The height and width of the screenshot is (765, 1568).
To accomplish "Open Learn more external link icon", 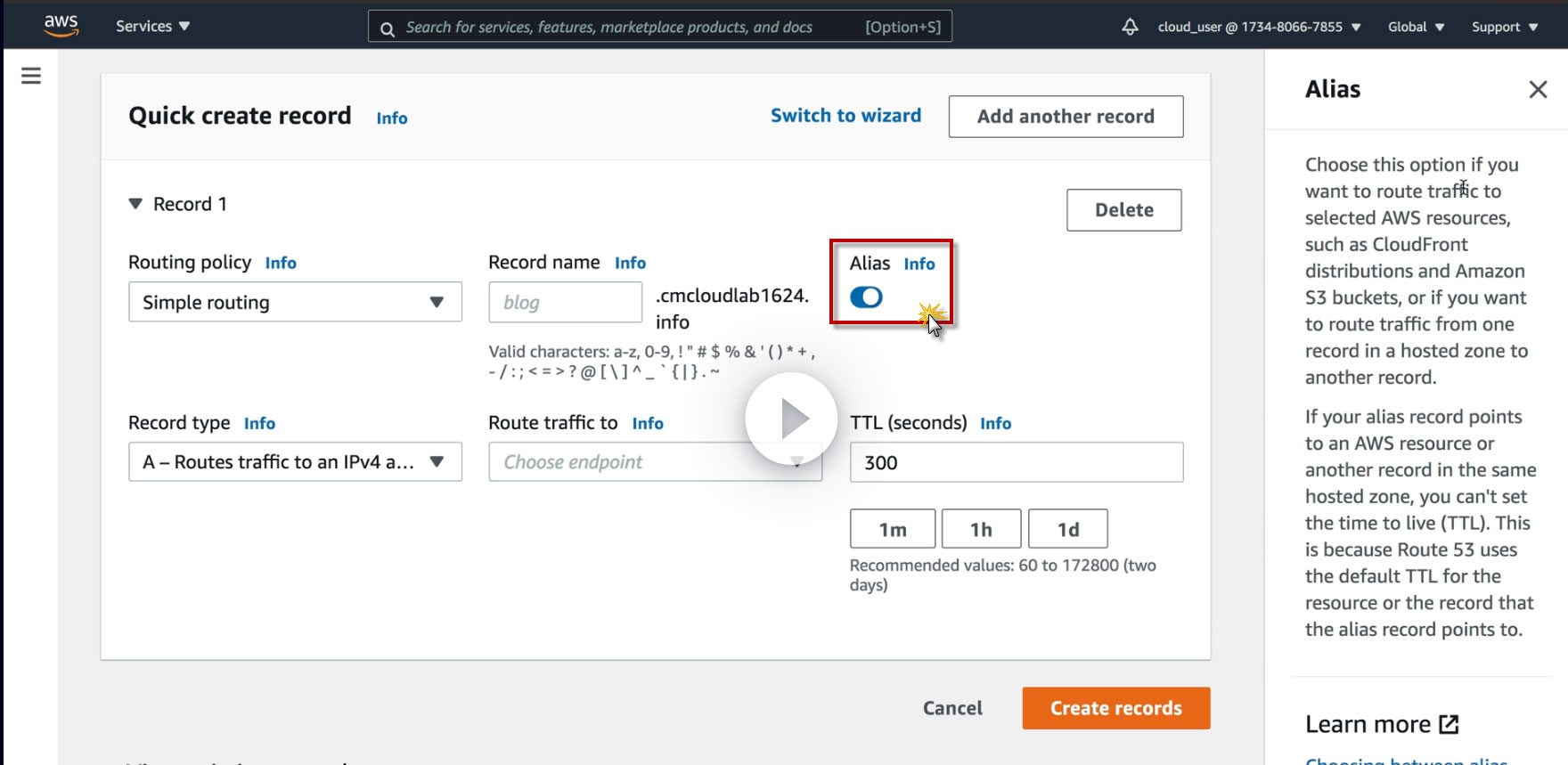I will (1450, 724).
